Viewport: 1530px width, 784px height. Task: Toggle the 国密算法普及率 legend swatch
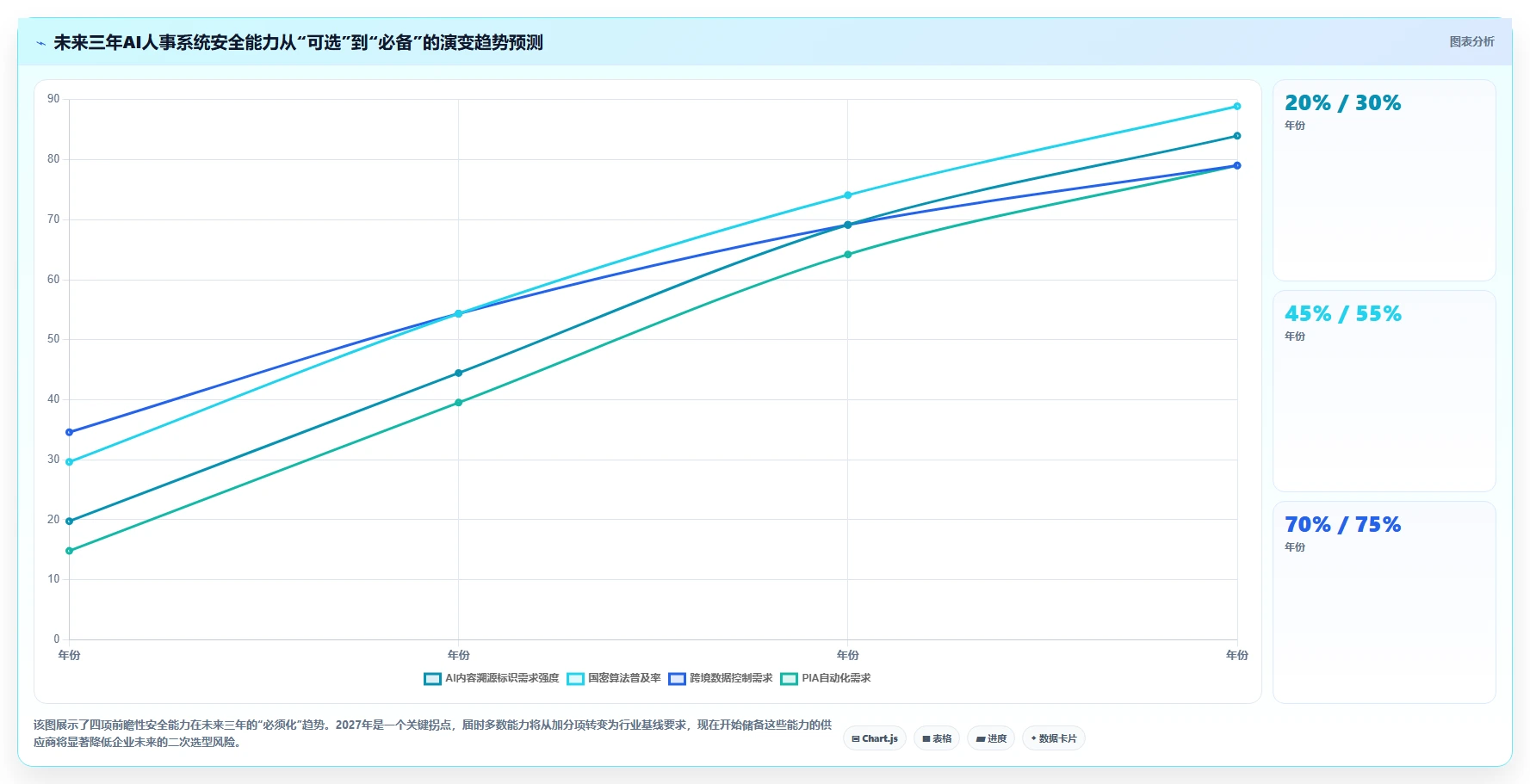tap(575, 679)
